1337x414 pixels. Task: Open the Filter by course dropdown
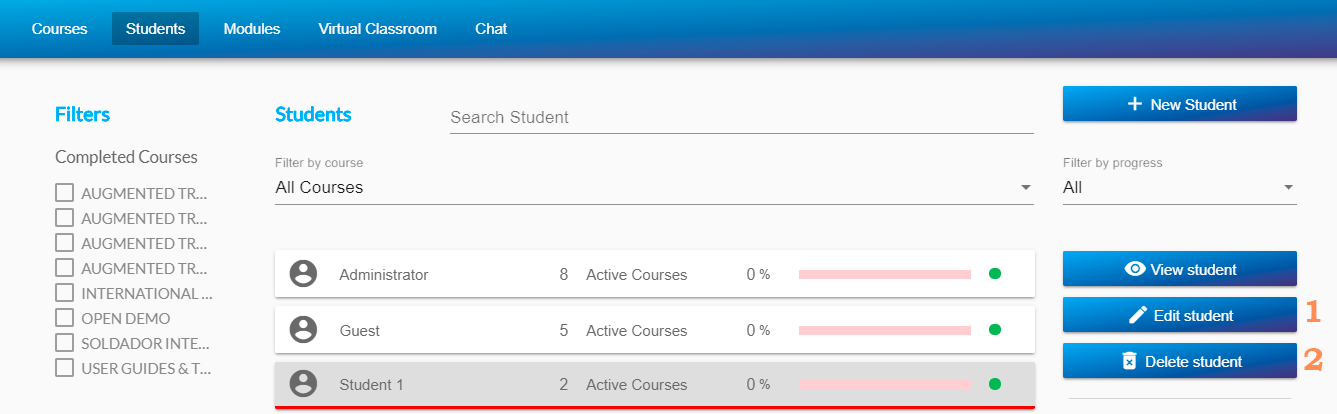pos(654,187)
